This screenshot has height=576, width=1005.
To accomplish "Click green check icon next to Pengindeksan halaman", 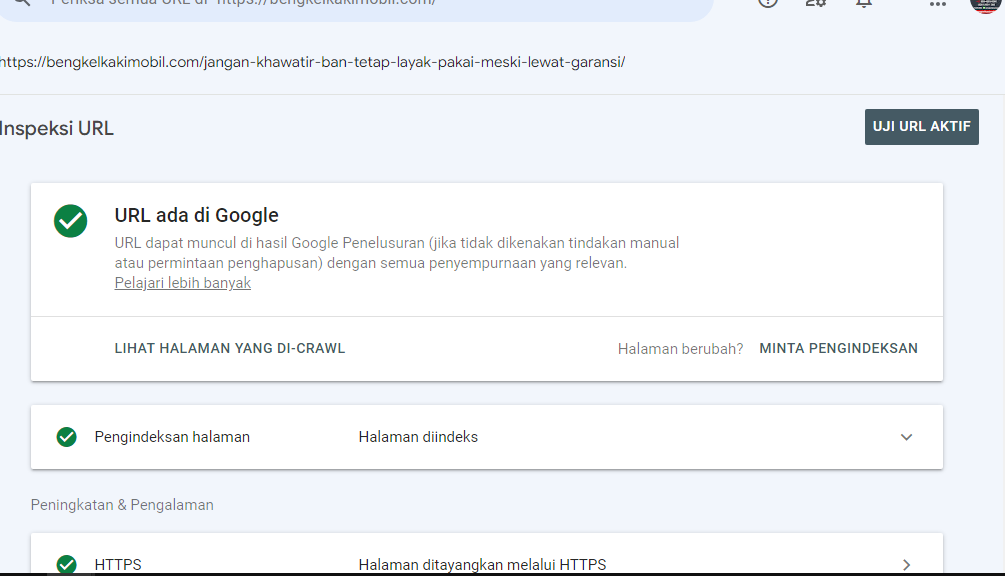I will coord(67,437).
